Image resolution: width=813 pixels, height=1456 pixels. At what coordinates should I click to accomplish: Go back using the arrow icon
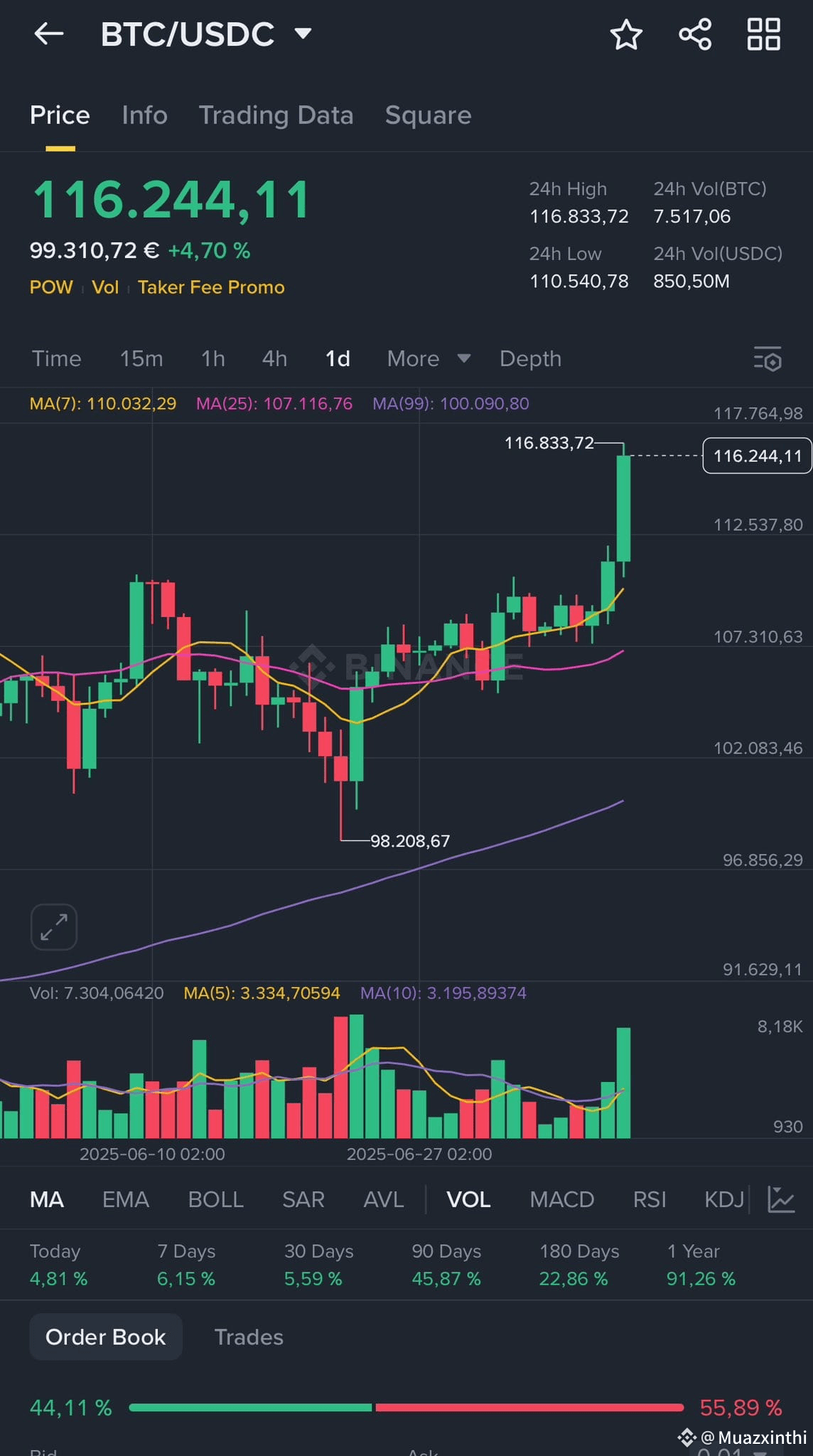[x=49, y=33]
